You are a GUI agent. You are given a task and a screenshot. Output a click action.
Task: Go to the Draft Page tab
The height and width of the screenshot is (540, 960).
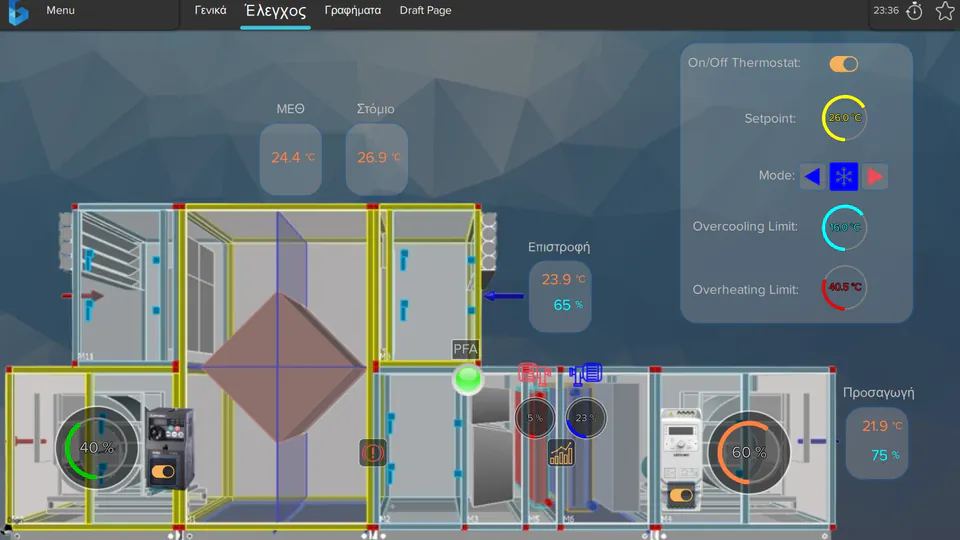(426, 10)
